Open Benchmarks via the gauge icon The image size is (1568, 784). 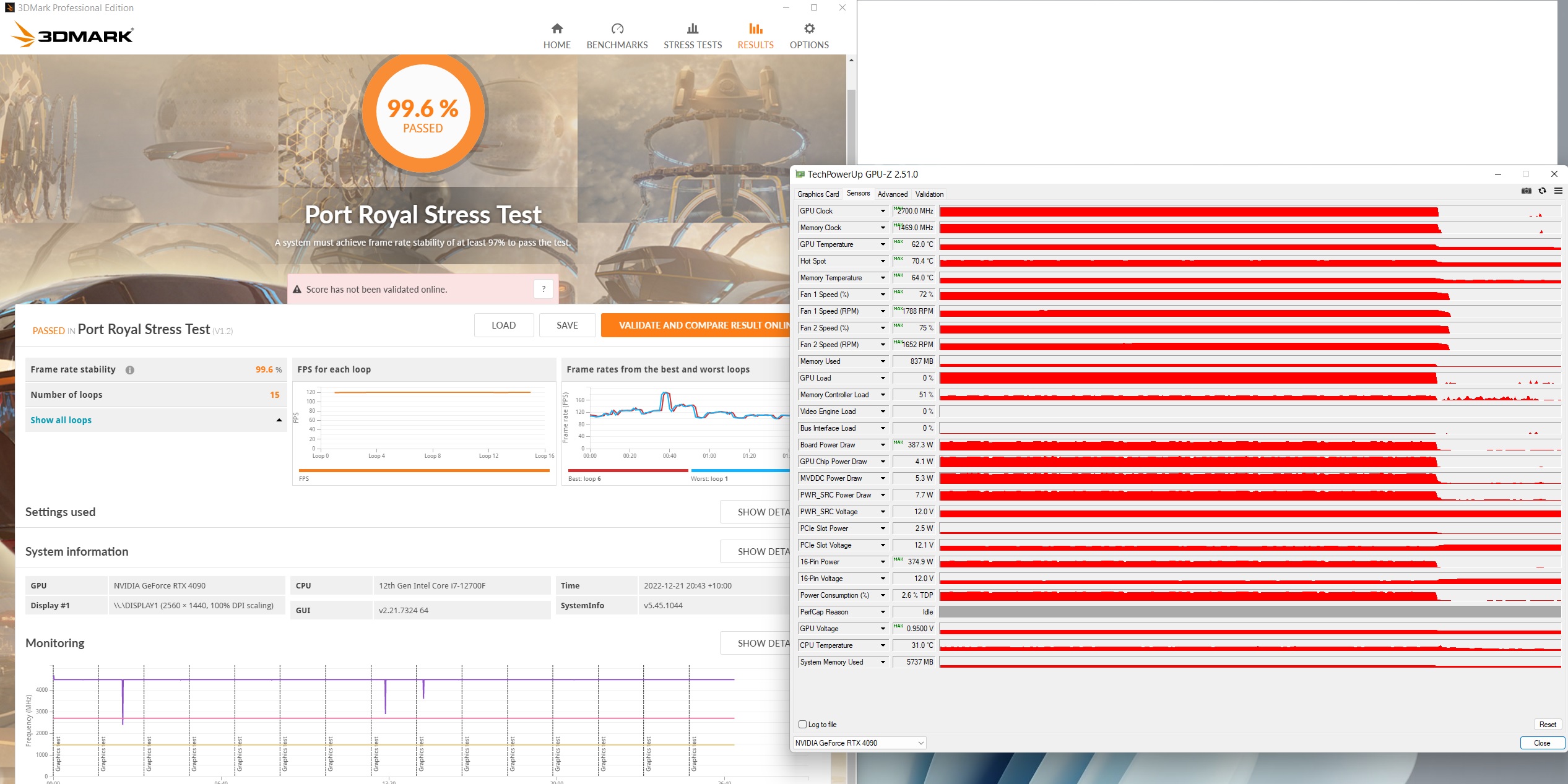pos(617,29)
